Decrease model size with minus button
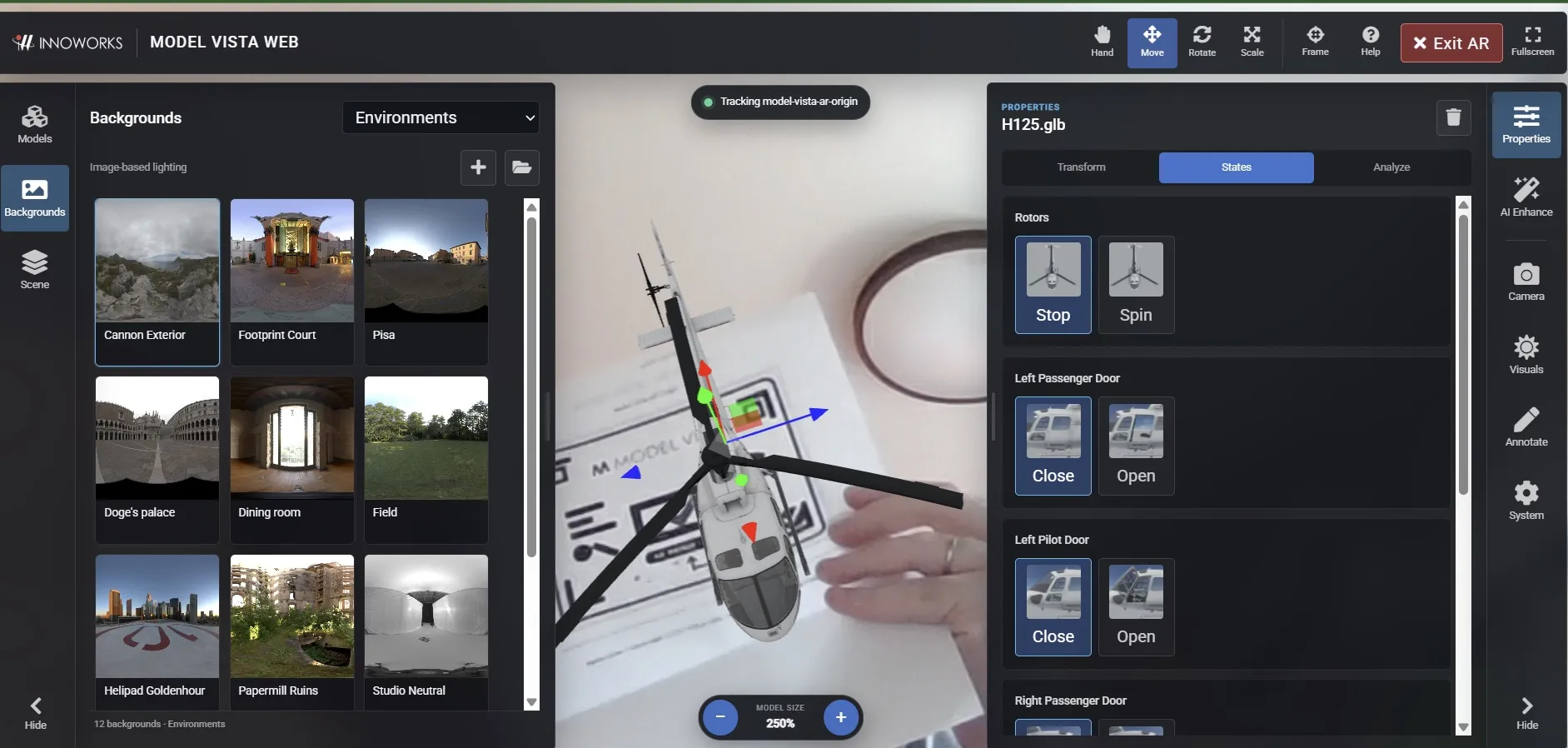This screenshot has width=1568, height=748. click(x=720, y=717)
